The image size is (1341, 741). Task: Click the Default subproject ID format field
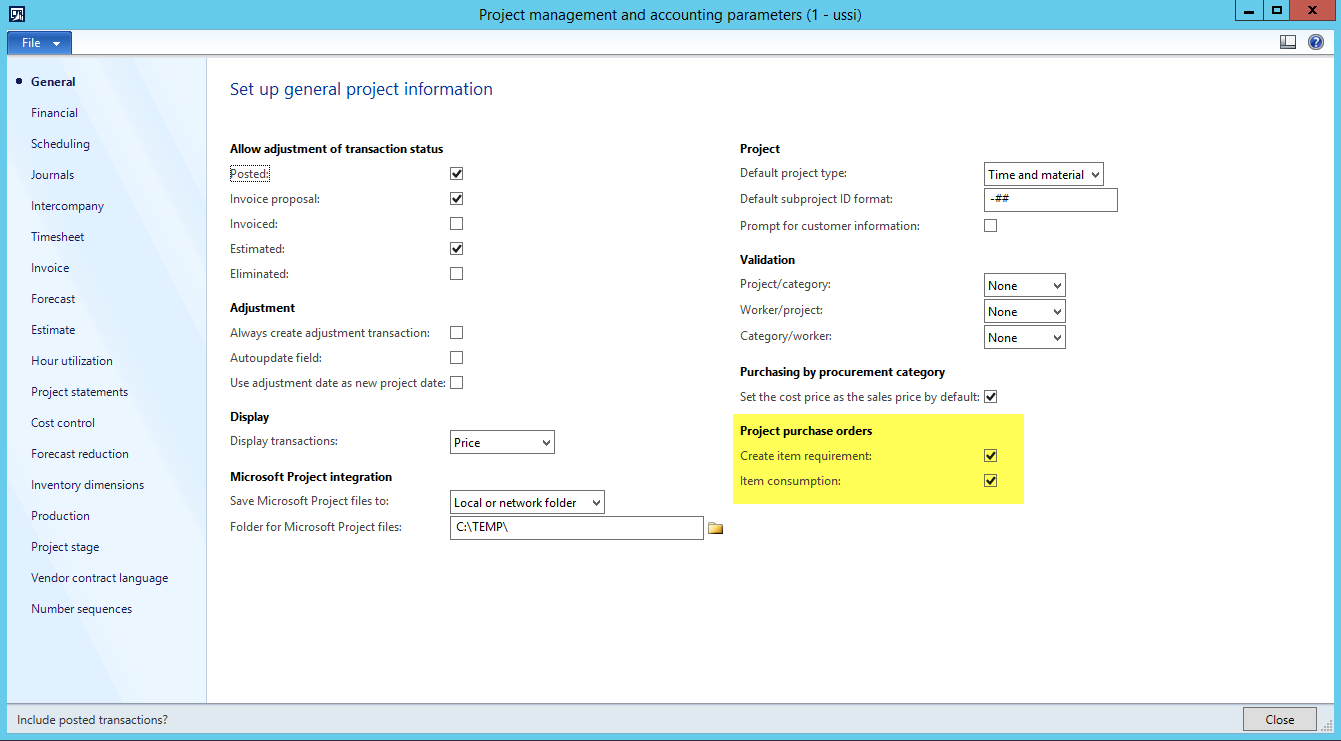[x=1050, y=200]
